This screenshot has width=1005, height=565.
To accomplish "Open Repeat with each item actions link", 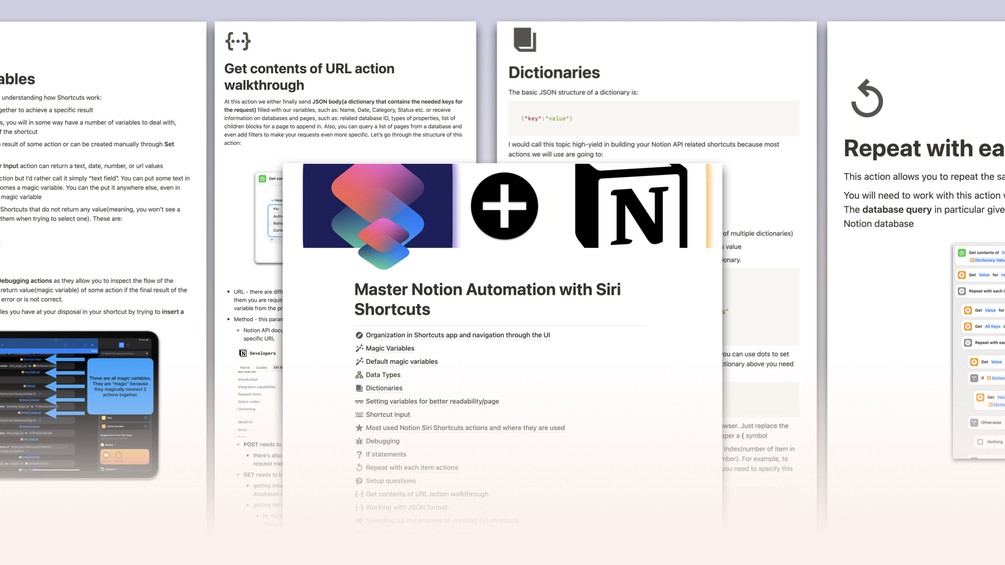I will [411, 468].
